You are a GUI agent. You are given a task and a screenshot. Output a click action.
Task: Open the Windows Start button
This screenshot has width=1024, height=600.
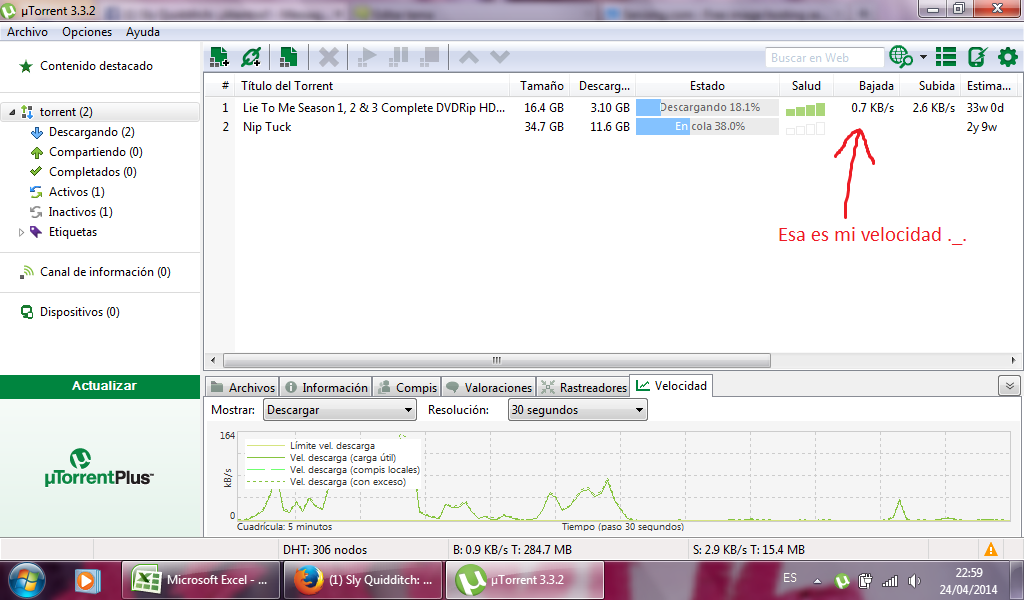[25, 580]
